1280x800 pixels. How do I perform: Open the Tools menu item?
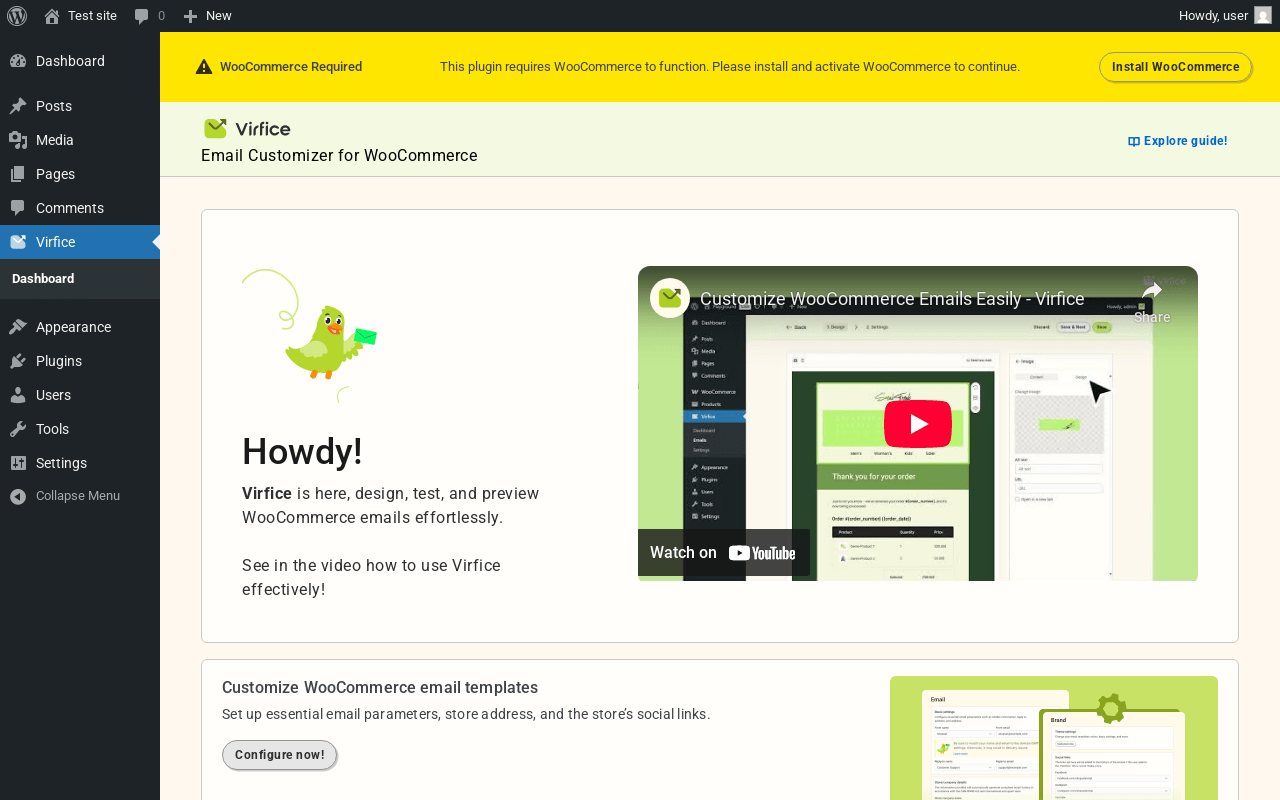click(80, 429)
